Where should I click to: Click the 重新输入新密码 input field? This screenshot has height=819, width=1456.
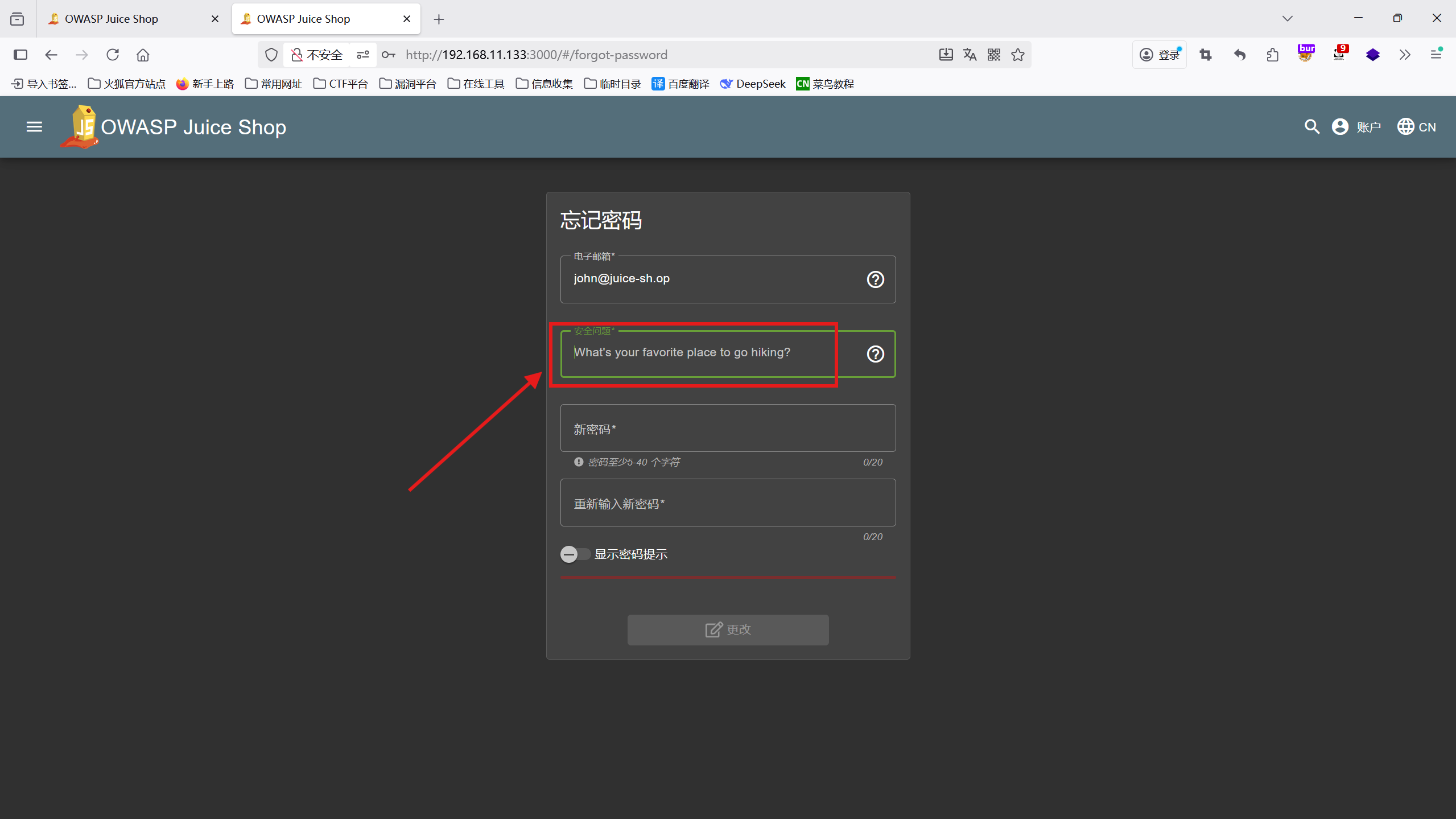pyautogui.click(x=728, y=503)
